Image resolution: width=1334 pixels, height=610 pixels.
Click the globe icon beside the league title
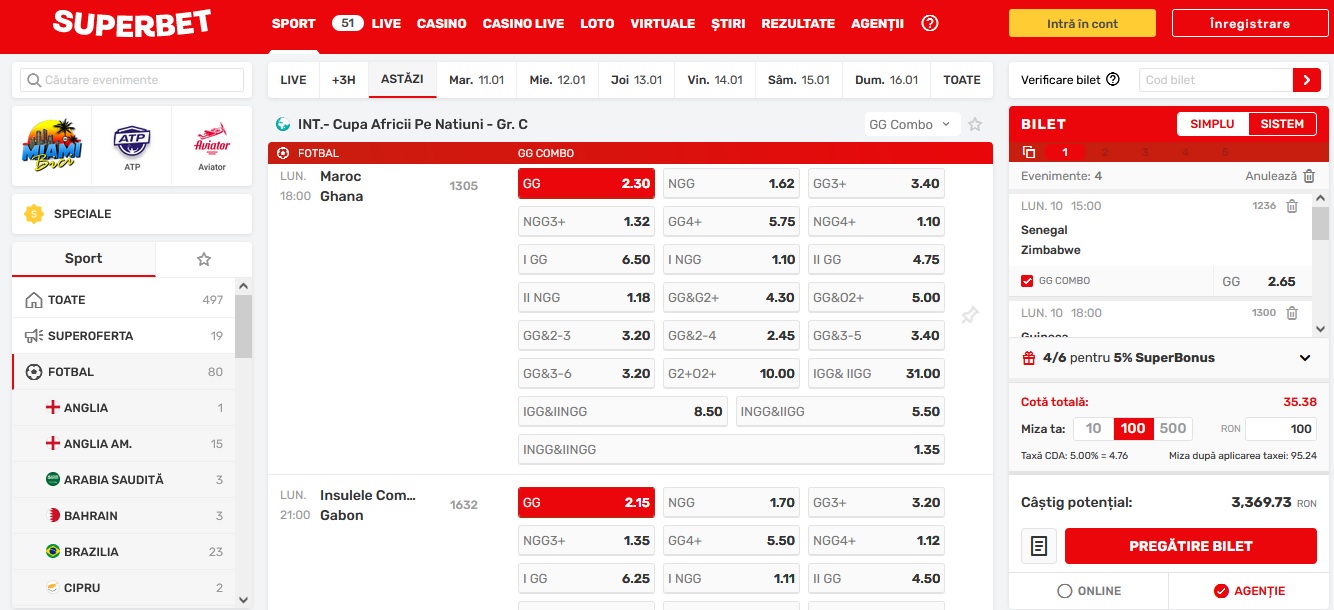[x=283, y=124]
